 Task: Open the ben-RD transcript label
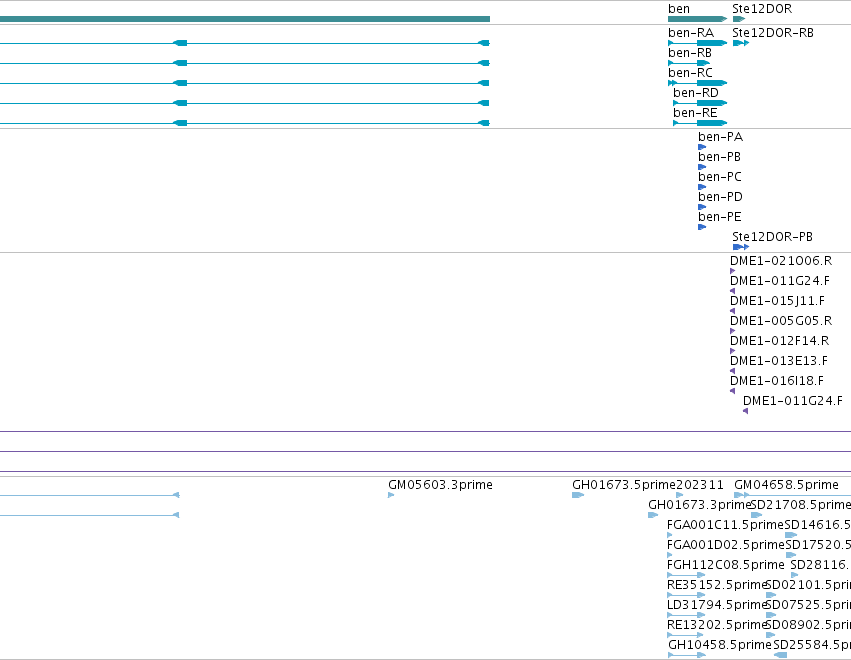pyautogui.click(x=695, y=93)
